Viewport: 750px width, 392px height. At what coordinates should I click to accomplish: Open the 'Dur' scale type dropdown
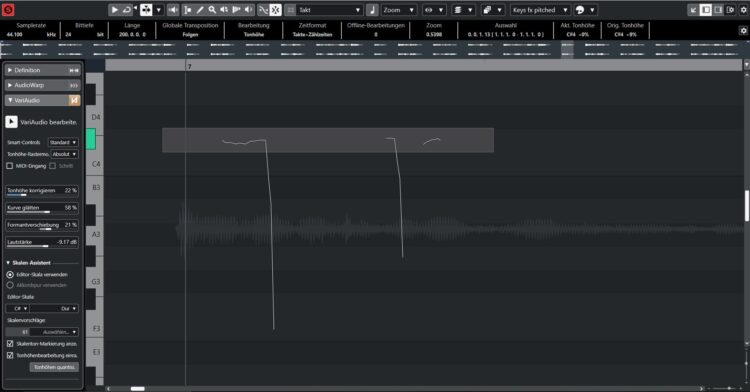(x=54, y=308)
